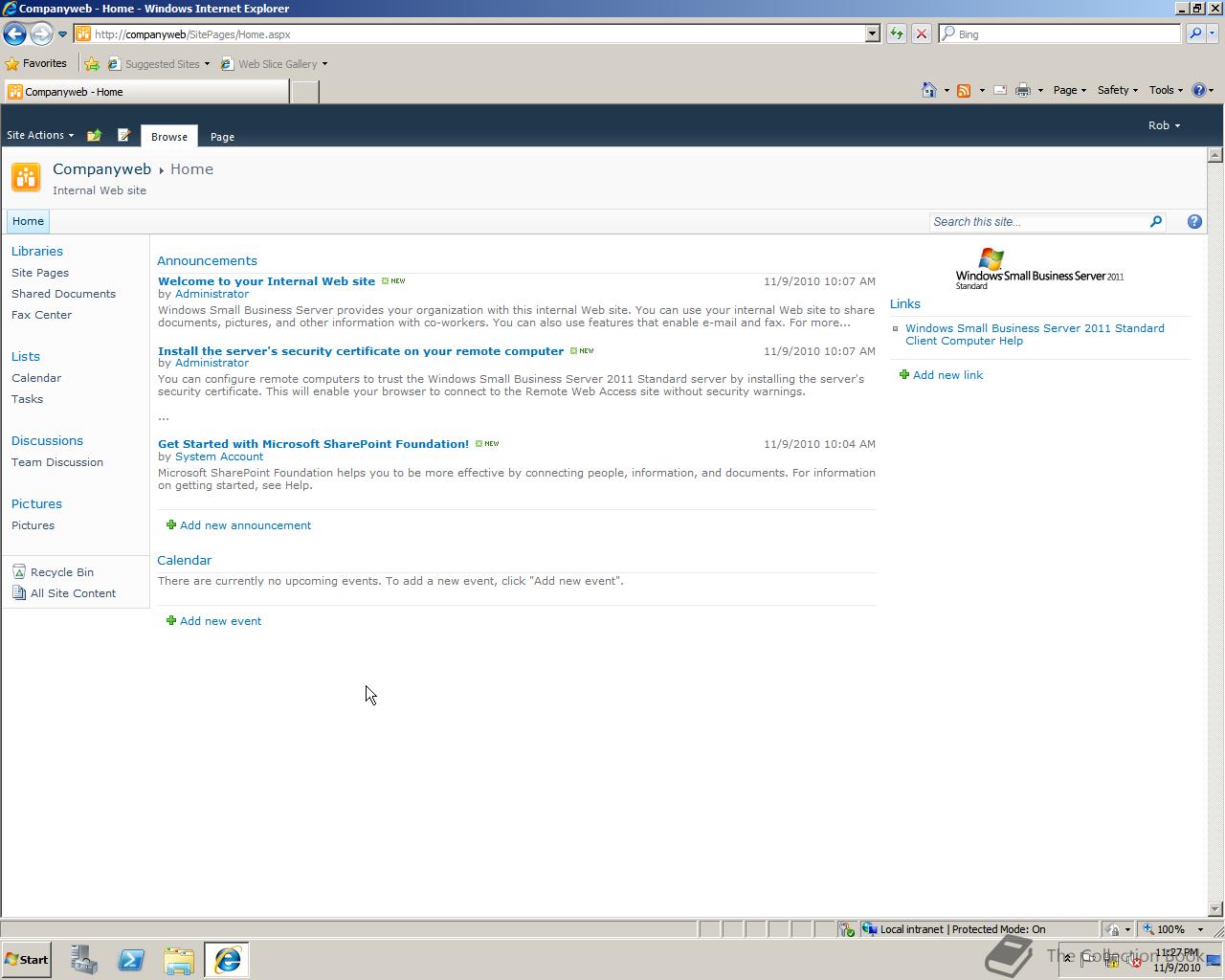Open Windows Small Business Server Client Computer Help
Viewport: 1225px width, 980px height.
(1035, 334)
